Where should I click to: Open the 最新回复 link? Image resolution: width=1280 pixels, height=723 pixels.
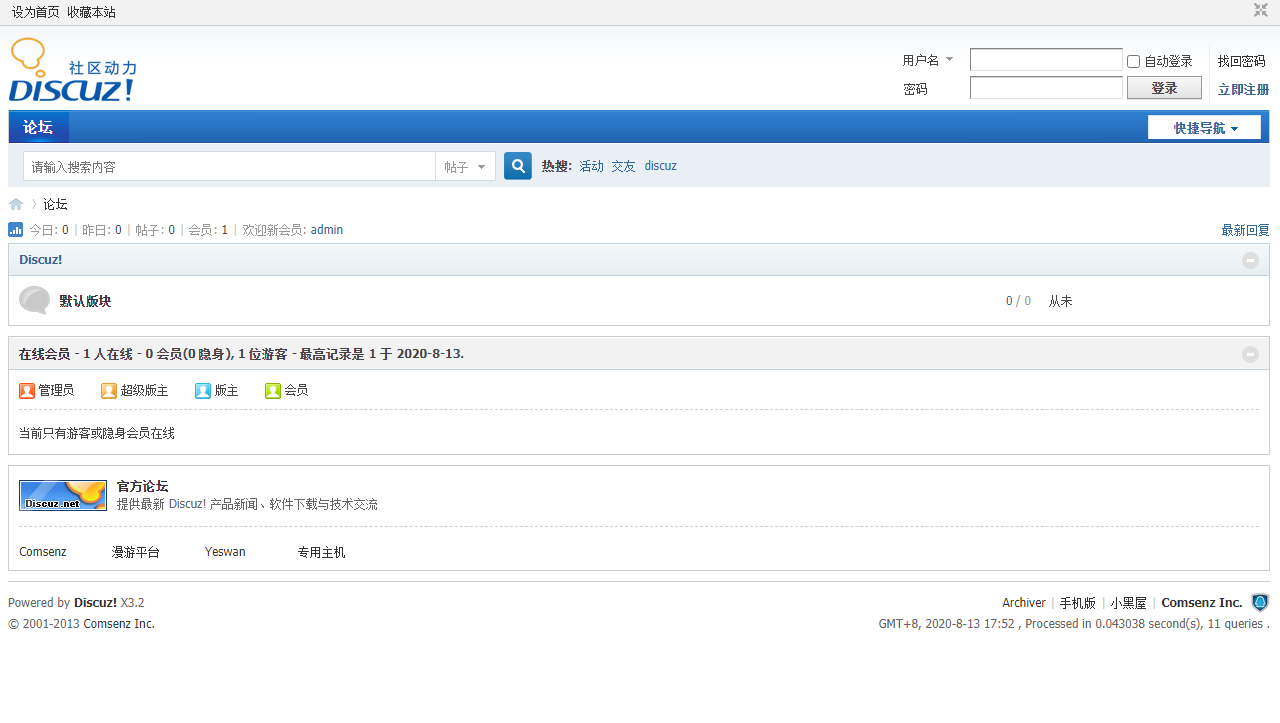click(1245, 230)
